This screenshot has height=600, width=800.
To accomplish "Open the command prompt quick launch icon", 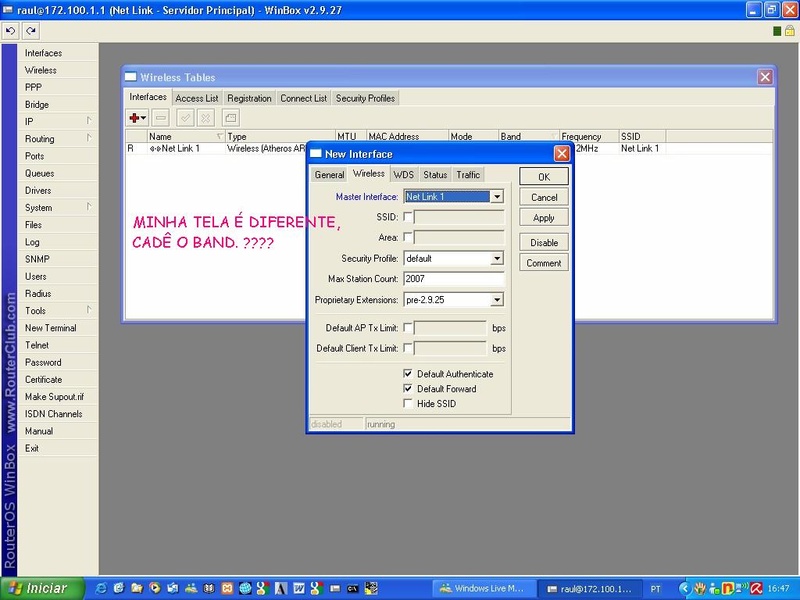I will [x=353, y=588].
